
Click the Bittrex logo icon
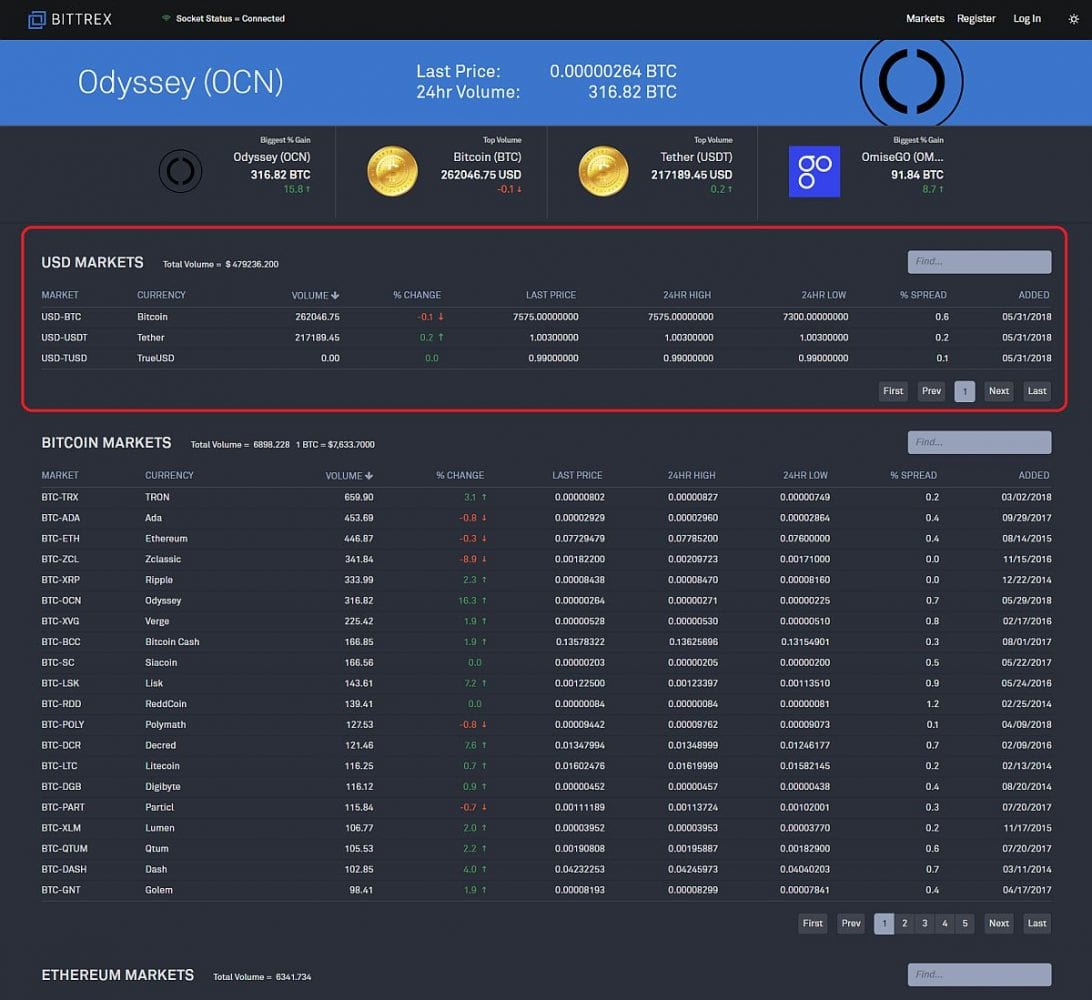coord(37,19)
